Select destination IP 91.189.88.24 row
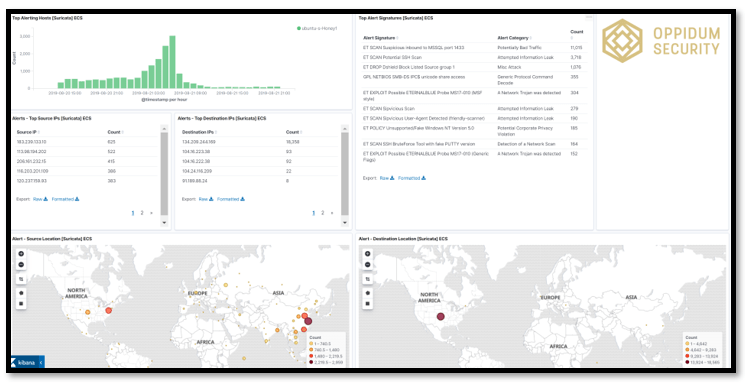 (x=260, y=181)
